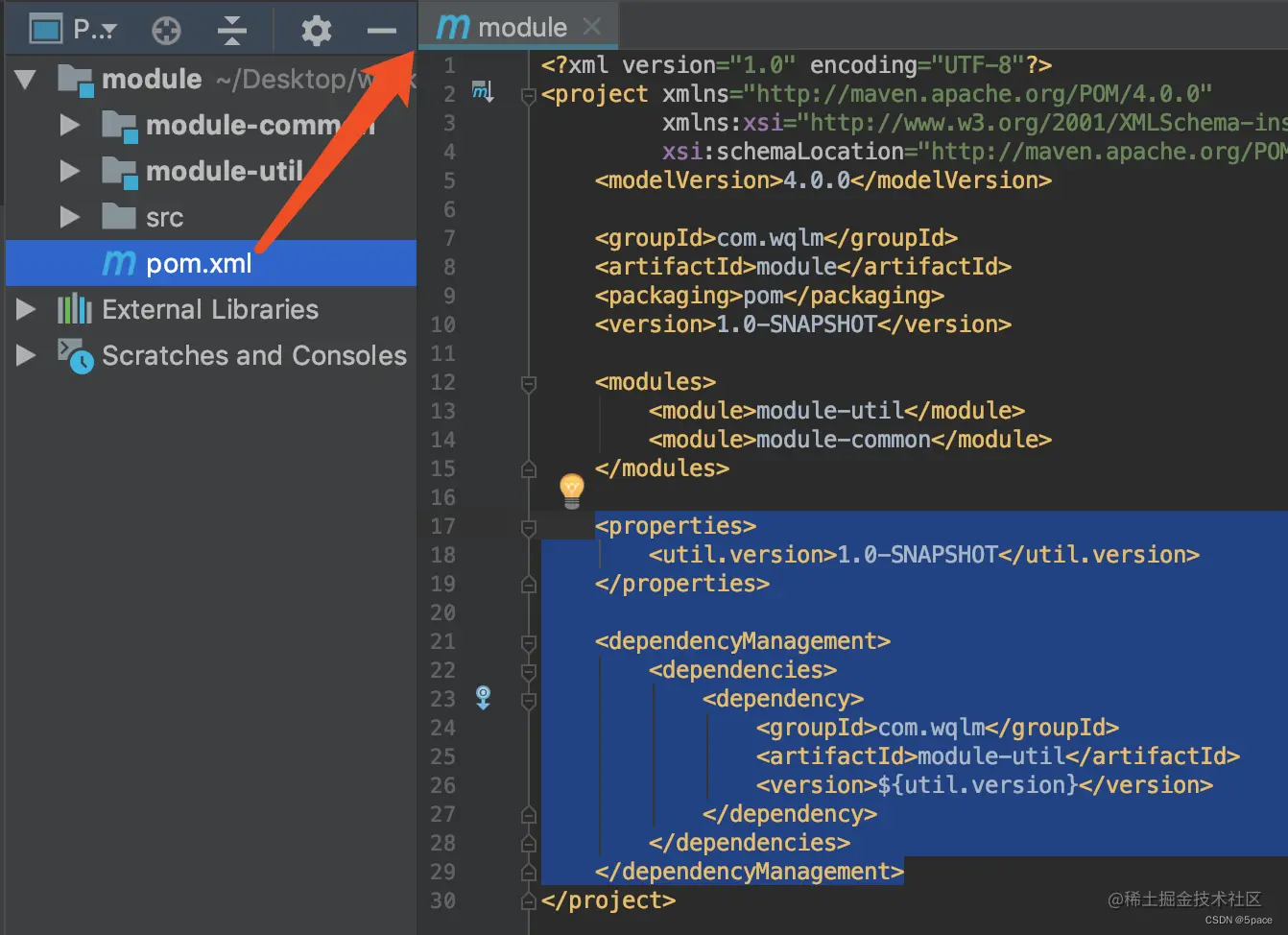Fold the modules block on line 12
1288x935 pixels.
pyautogui.click(x=528, y=383)
